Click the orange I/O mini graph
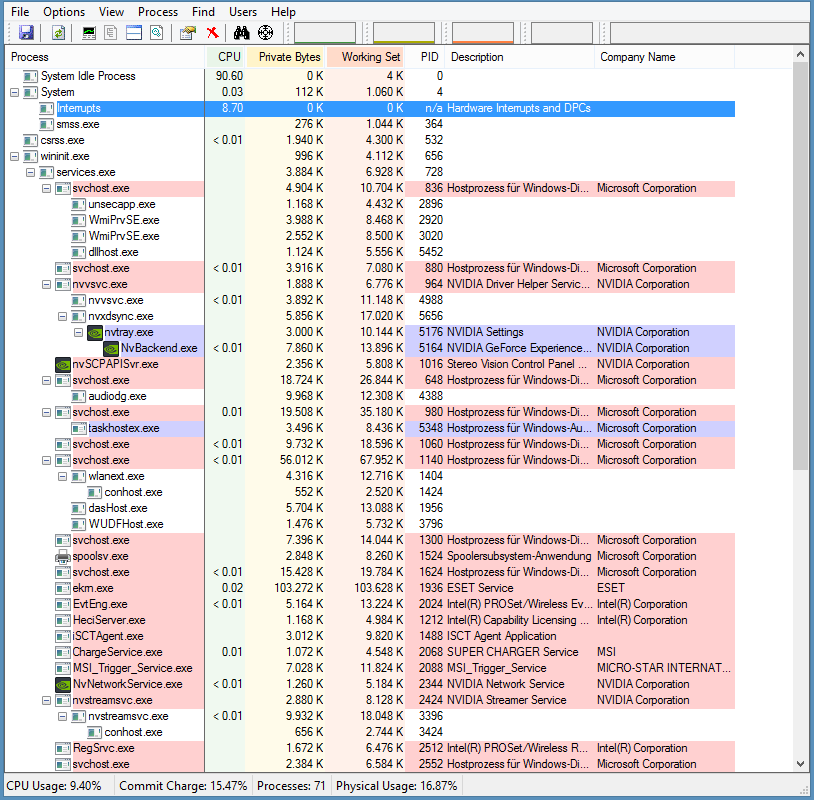Screen dimensions: 814x800 pyautogui.click(x=483, y=33)
